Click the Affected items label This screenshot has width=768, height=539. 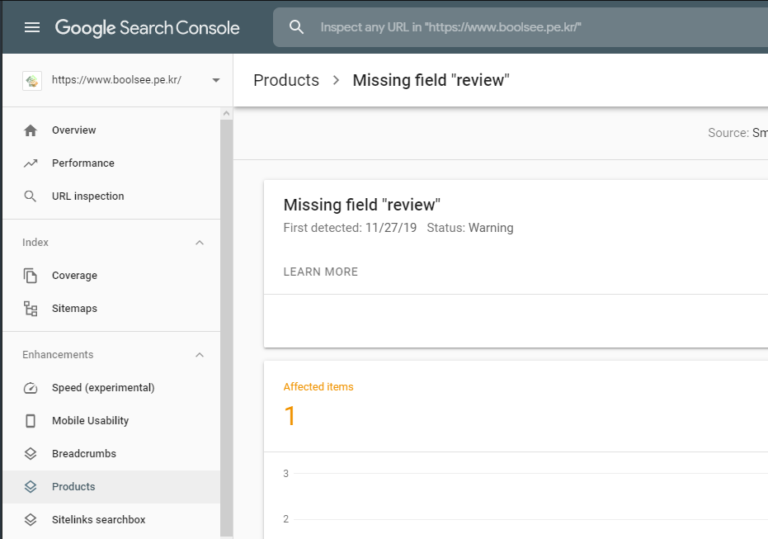318,387
